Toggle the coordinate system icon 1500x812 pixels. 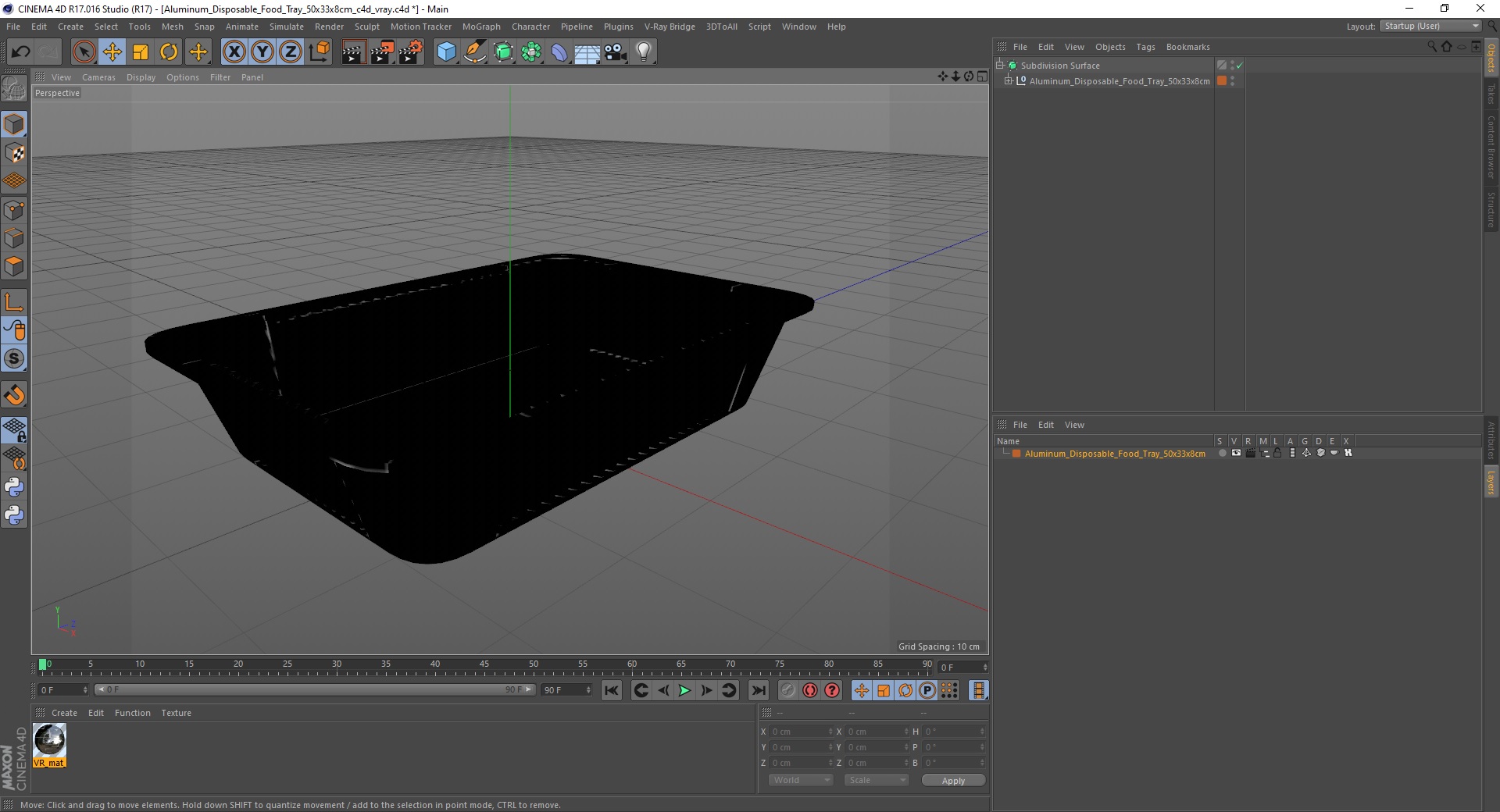319,52
